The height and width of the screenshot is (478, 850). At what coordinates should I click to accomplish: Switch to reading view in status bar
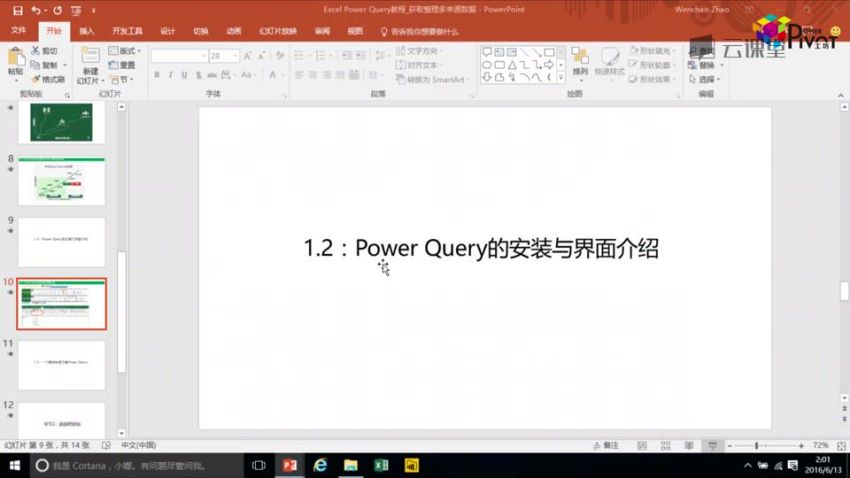point(689,445)
